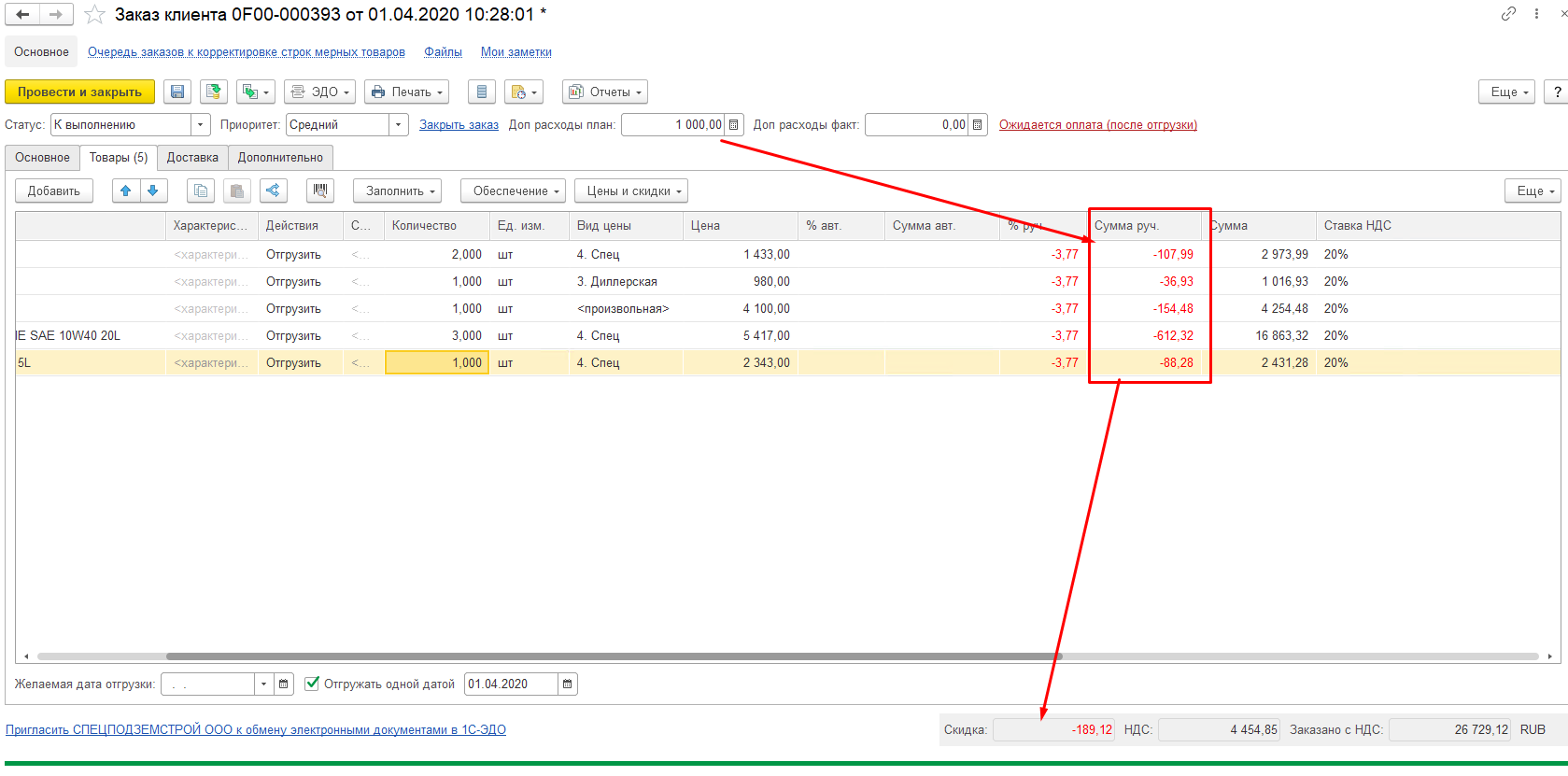1568x776 pixels.
Task: Expand the Статус dropdown list
Action: (x=200, y=124)
